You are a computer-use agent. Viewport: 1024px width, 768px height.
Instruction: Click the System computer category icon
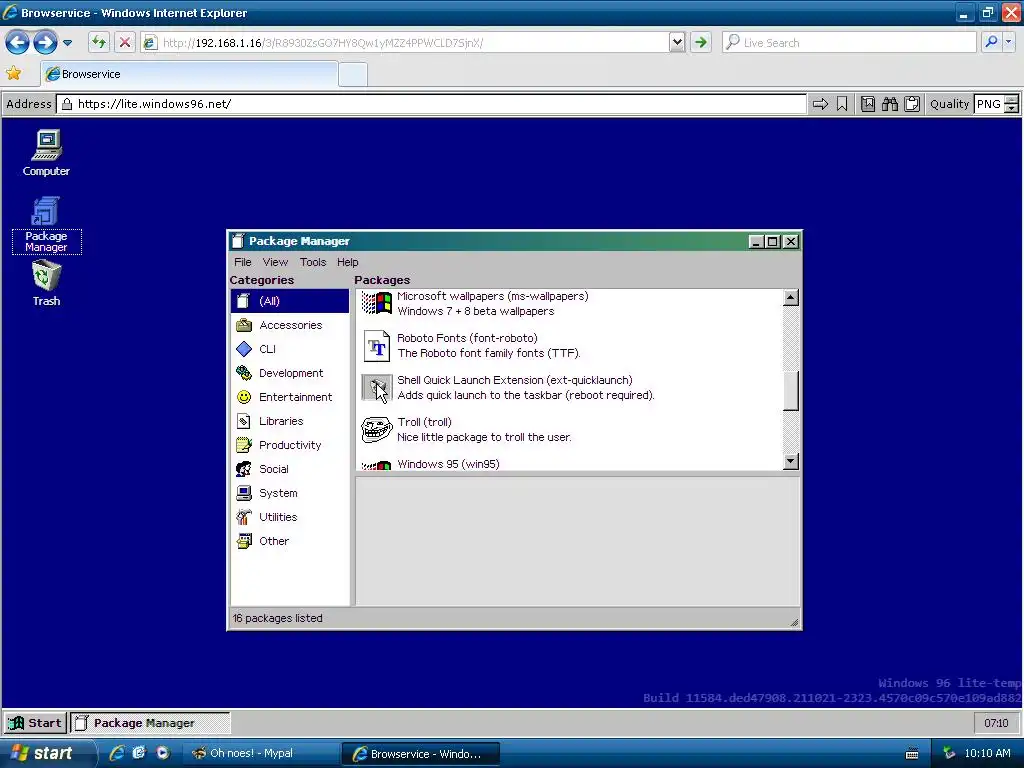[x=244, y=493]
